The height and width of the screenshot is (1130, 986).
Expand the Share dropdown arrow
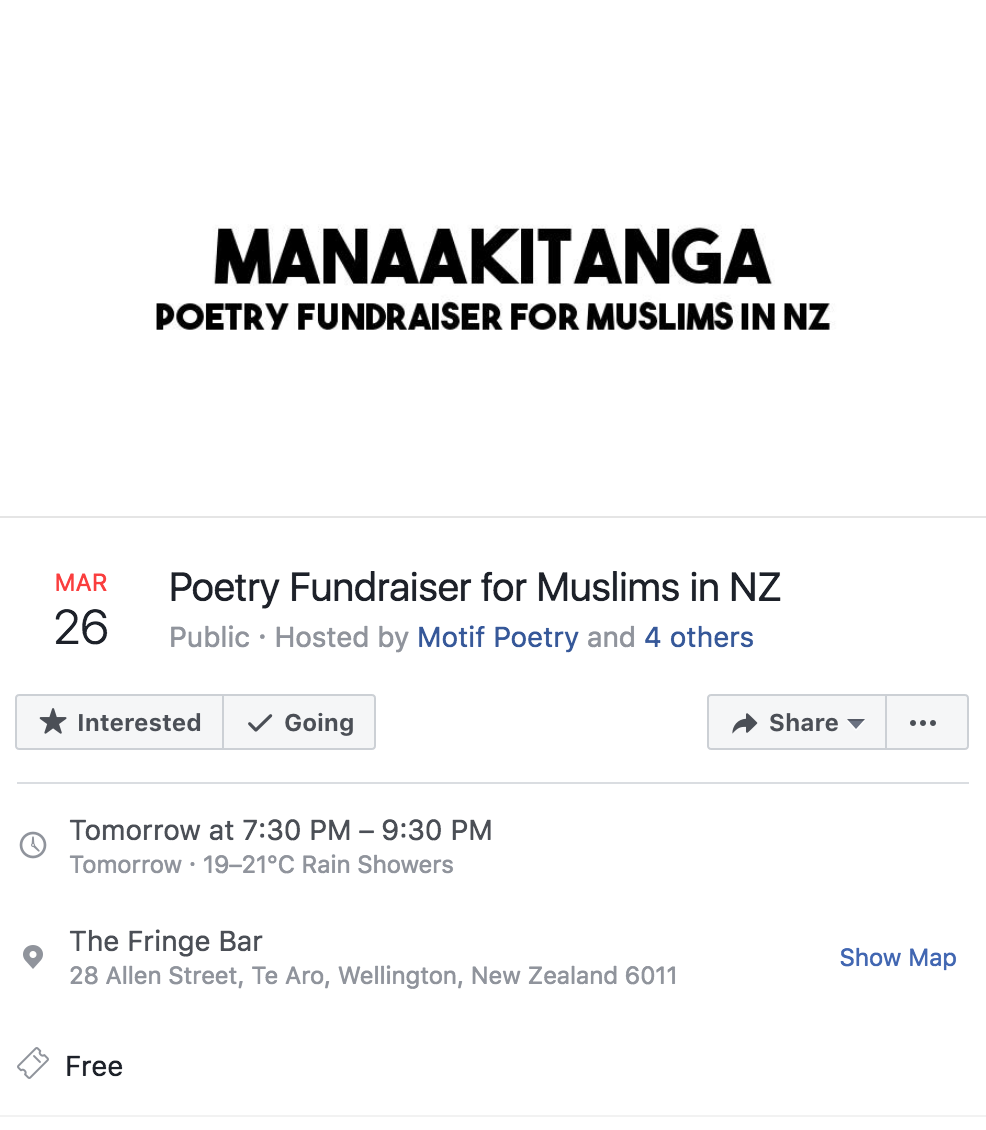point(855,723)
